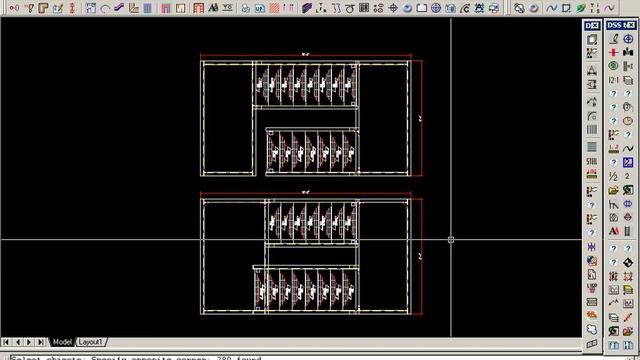640x360 pixels.
Task: Select the black wave curve icon in DSS palette
Action: [x=628, y=149]
